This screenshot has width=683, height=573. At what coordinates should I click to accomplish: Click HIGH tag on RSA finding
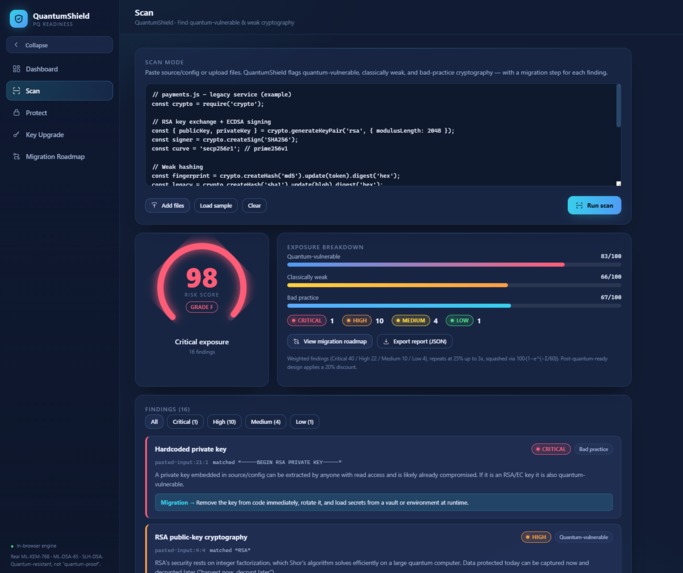(x=536, y=537)
